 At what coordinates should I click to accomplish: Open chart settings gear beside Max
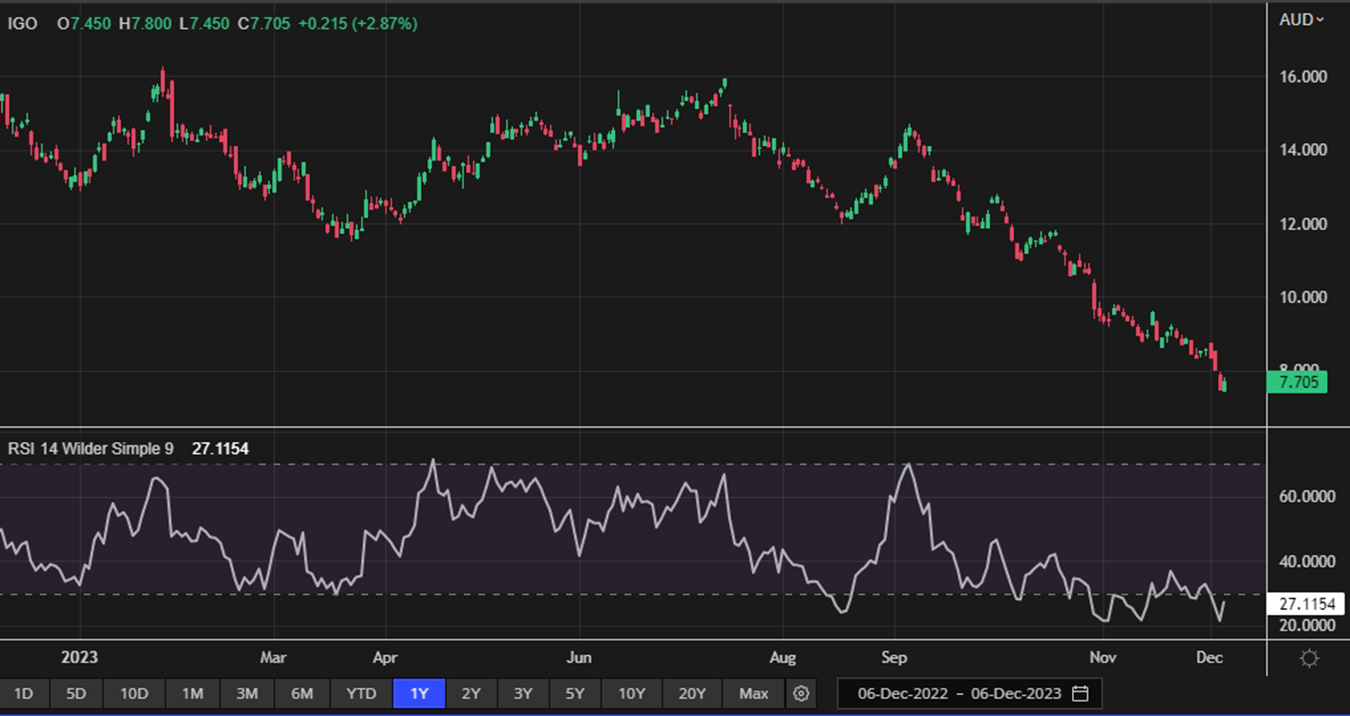point(800,693)
